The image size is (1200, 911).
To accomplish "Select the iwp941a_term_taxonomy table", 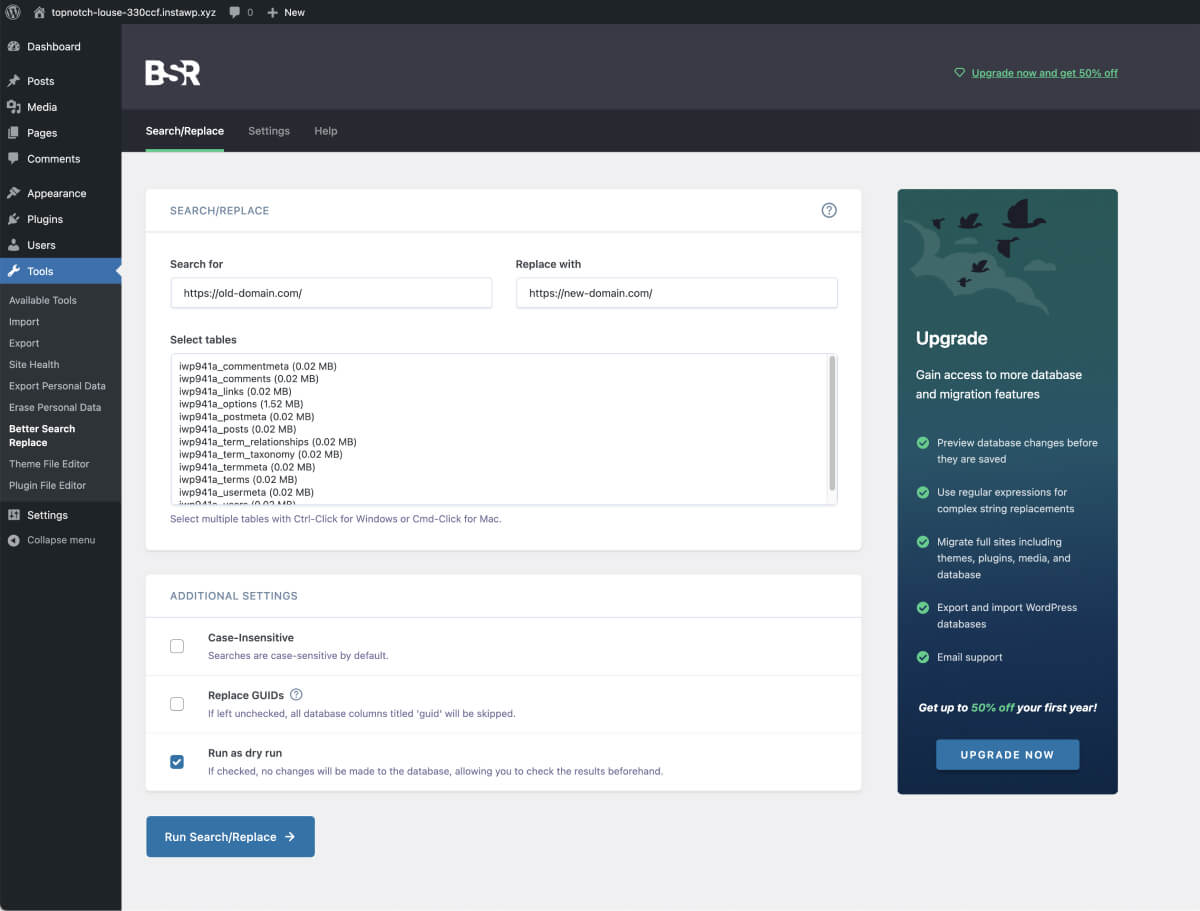I will point(261,454).
